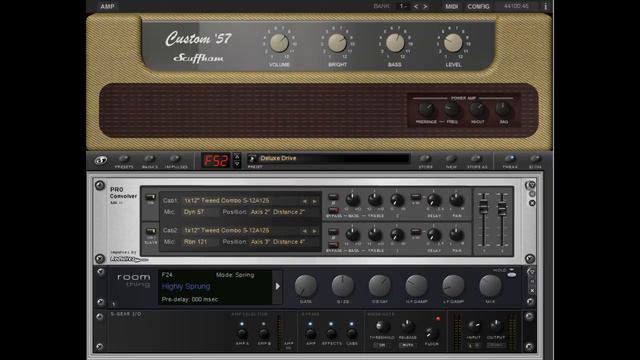Viewport: 640px width, 360px height.
Task: Toggle Cab1 EQ BYPASS button
Action: coord(333,210)
